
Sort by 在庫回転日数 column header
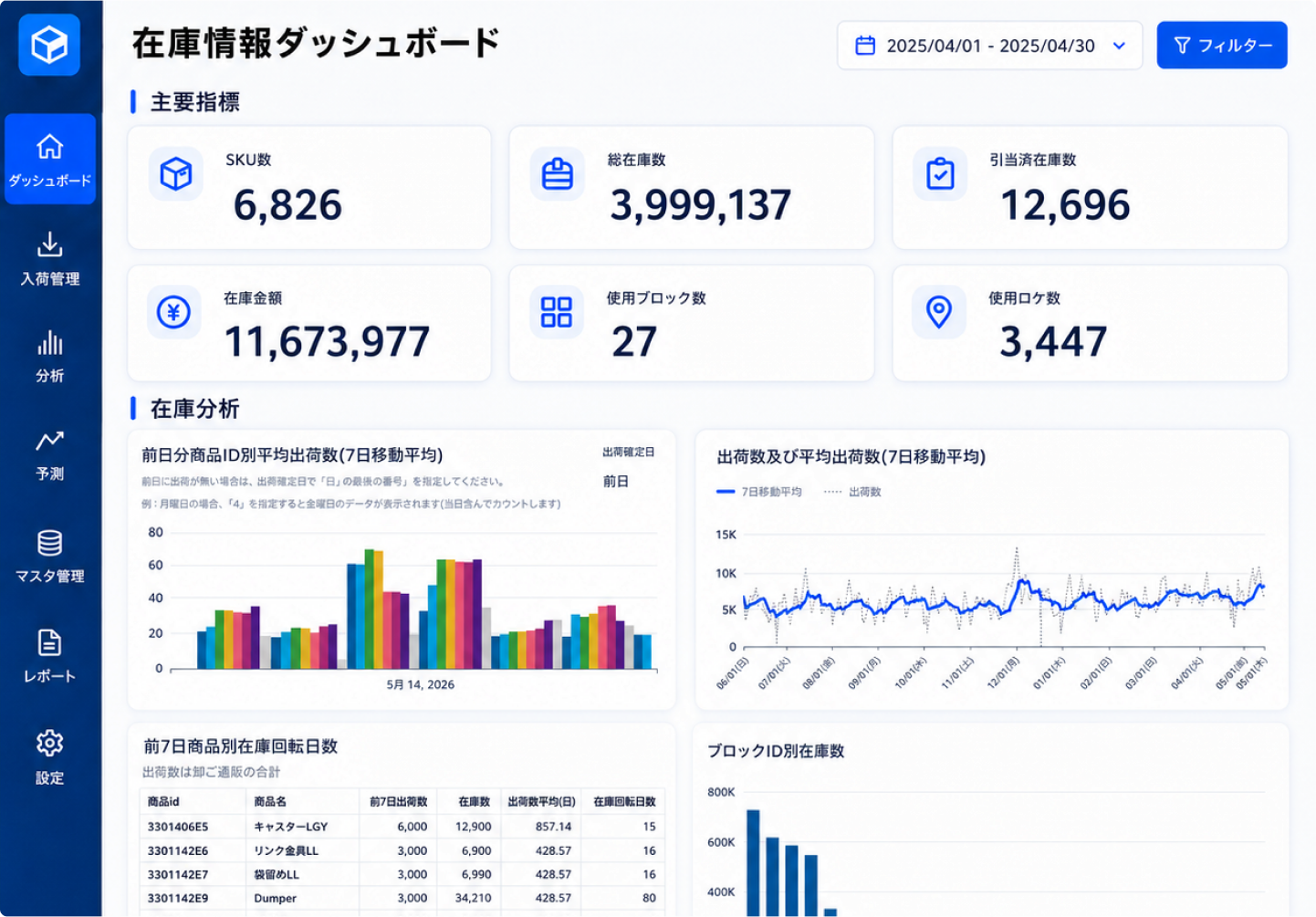click(624, 801)
